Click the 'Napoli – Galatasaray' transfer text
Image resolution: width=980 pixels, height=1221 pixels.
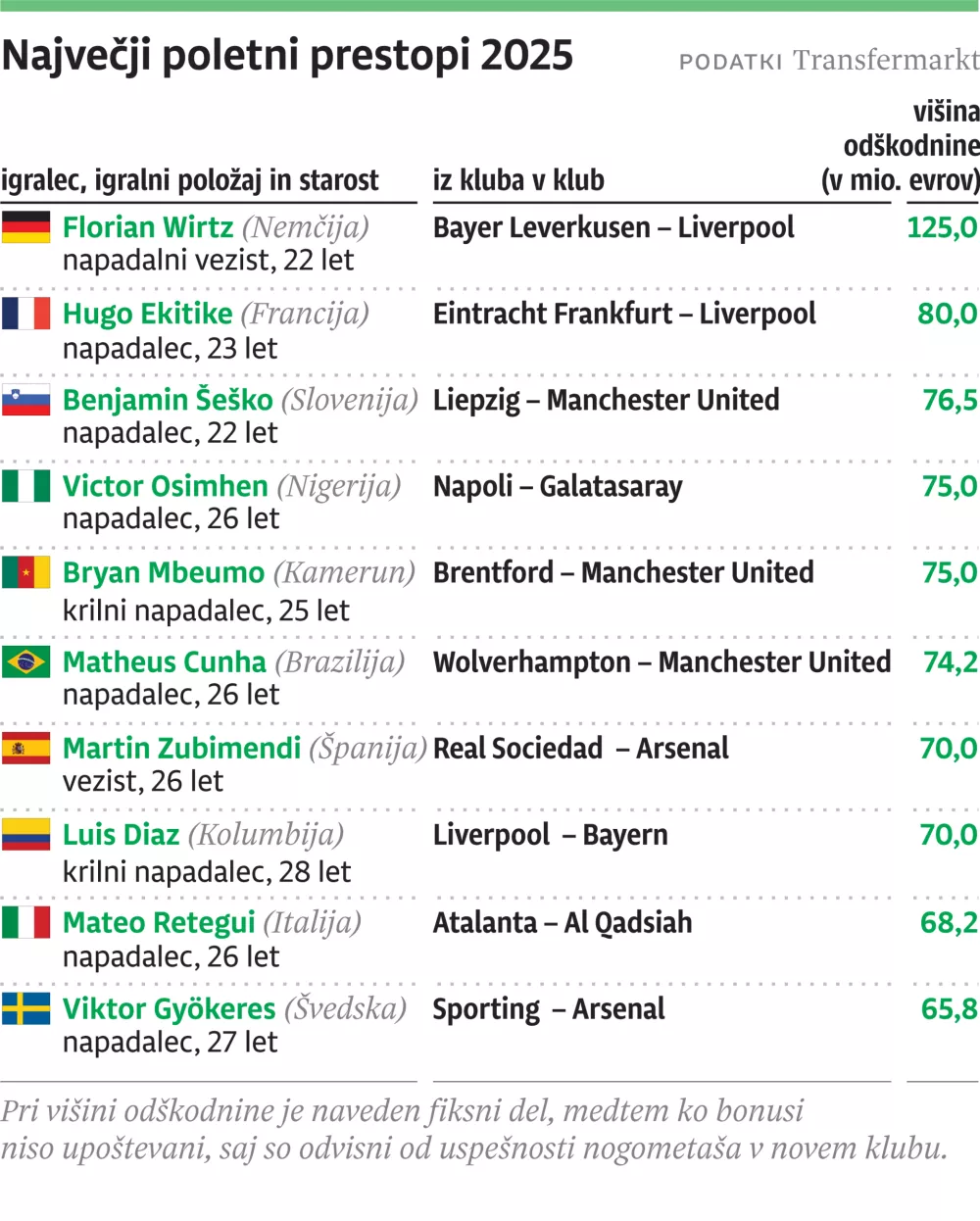(x=558, y=486)
